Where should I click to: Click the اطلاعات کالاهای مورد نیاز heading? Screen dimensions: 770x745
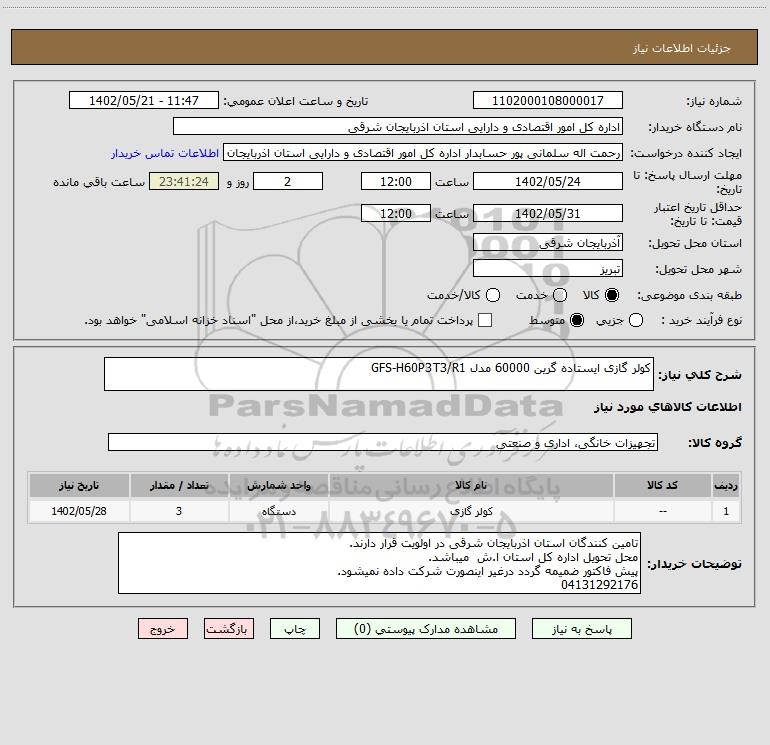pyautogui.click(x=668, y=407)
